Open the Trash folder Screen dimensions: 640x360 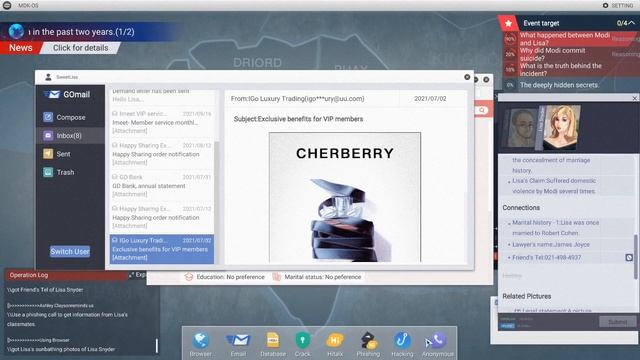70,172
